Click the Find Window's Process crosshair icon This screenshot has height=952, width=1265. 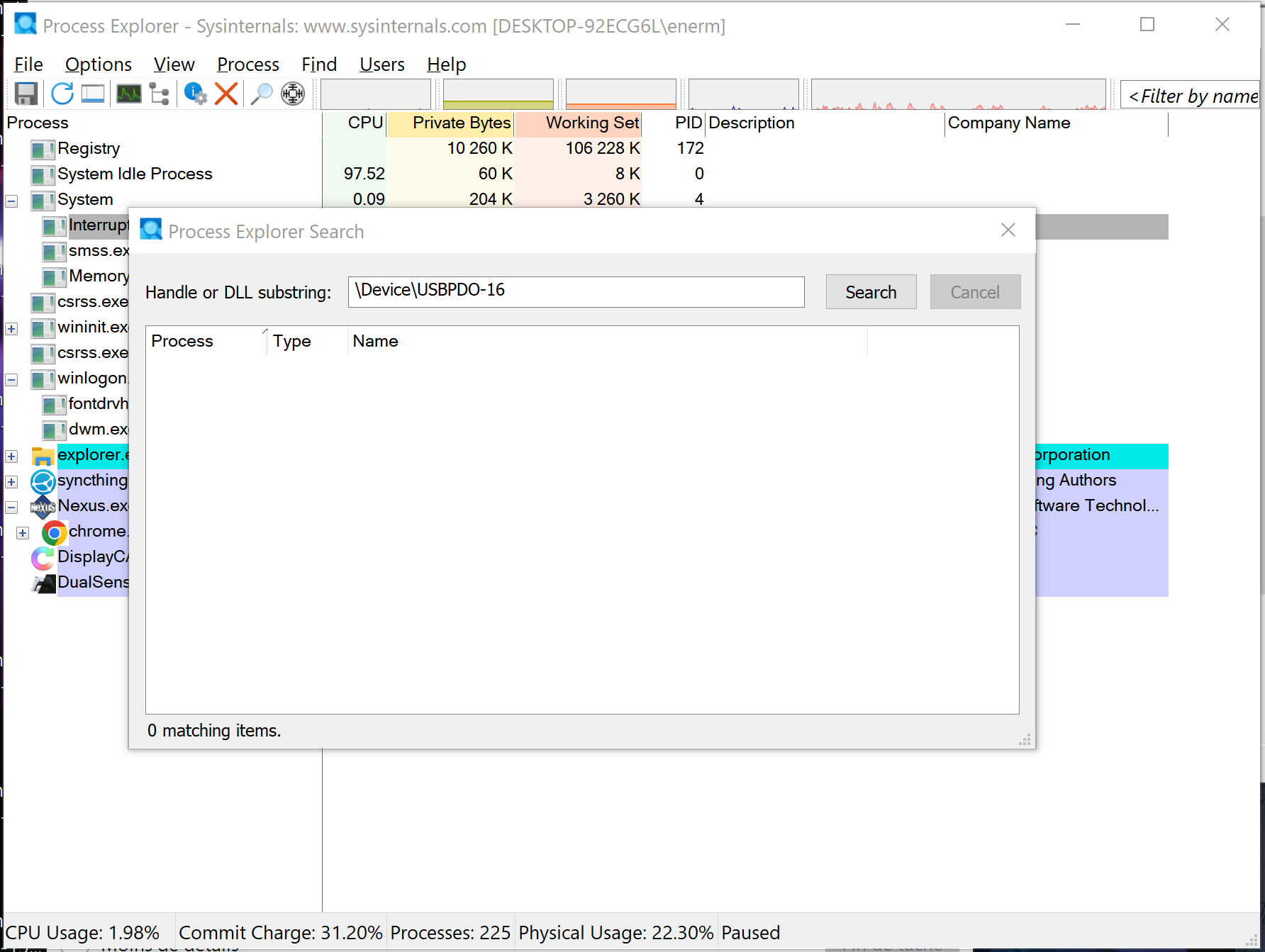(x=293, y=94)
